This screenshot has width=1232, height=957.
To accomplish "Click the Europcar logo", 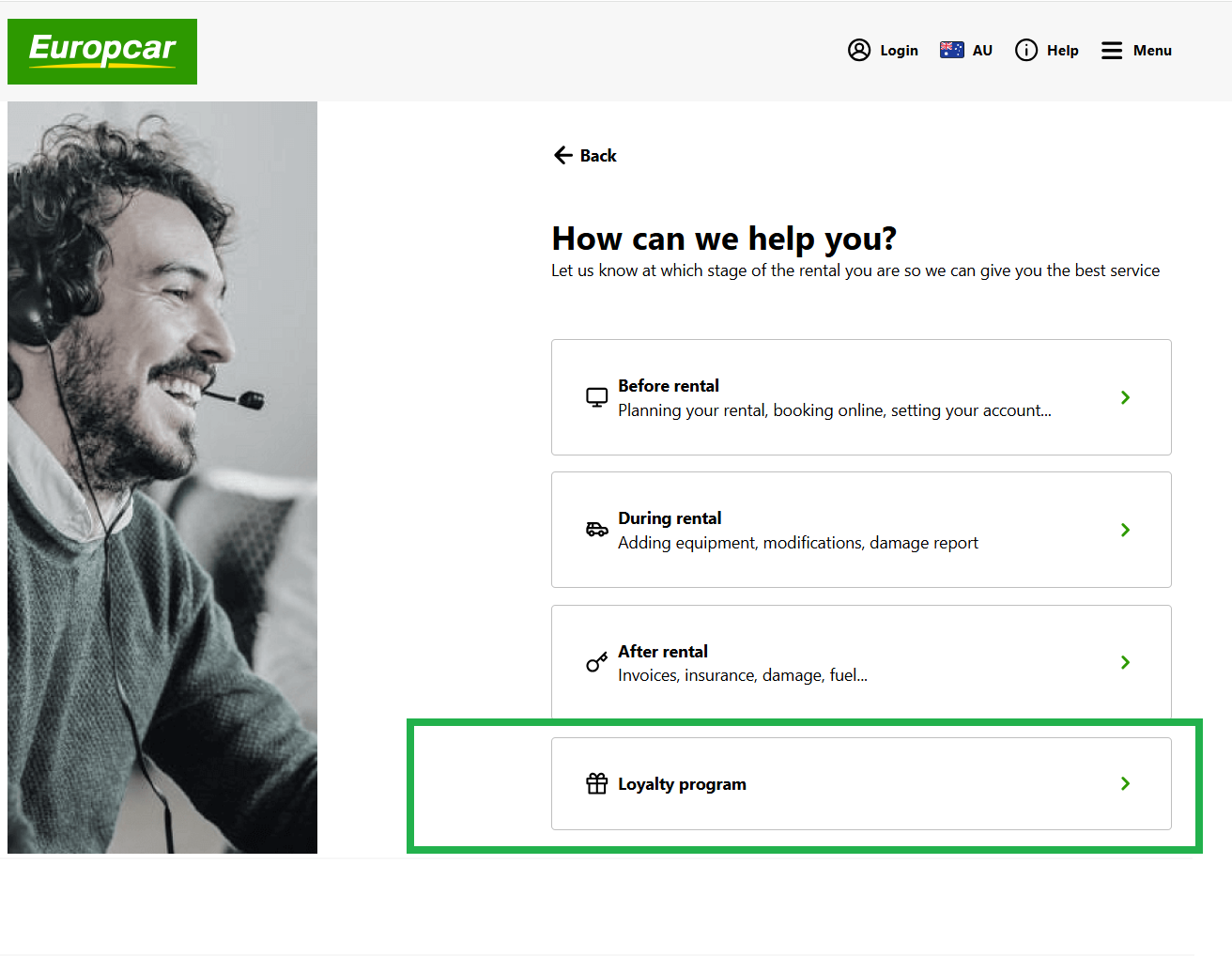I will [x=102, y=52].
